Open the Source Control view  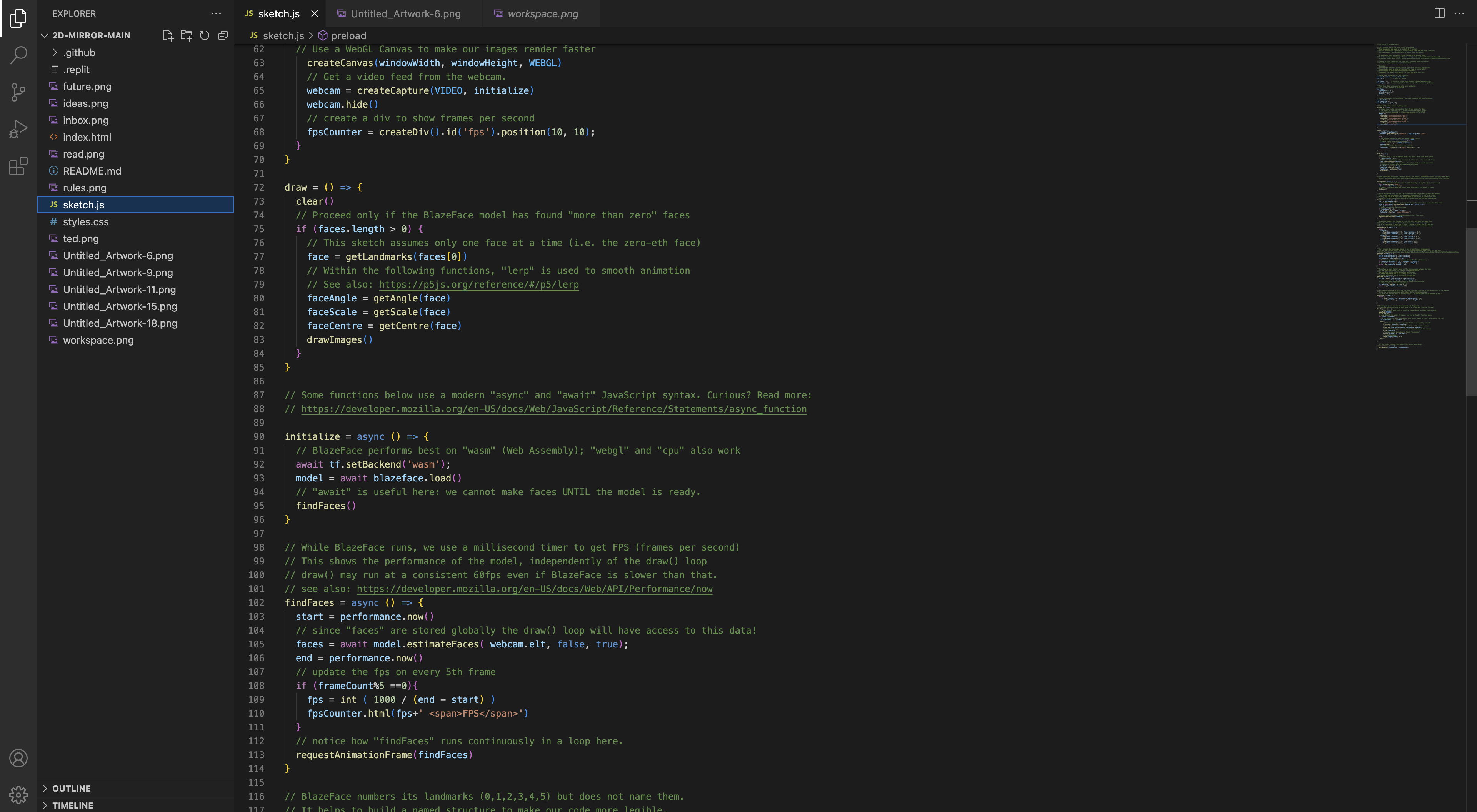point(18,92)
